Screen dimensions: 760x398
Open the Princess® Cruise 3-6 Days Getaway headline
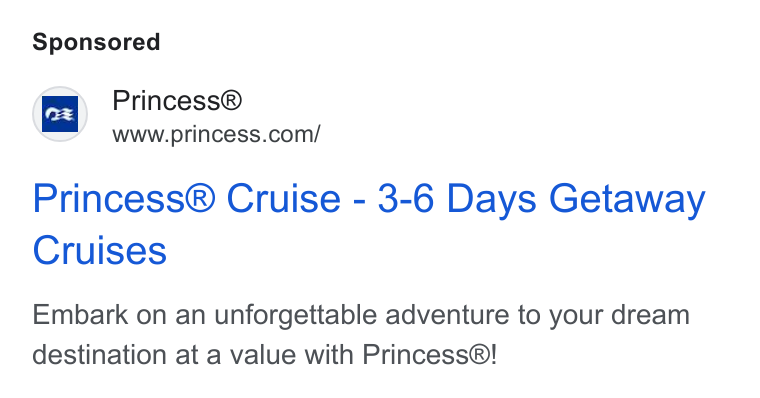click(369, 224)
